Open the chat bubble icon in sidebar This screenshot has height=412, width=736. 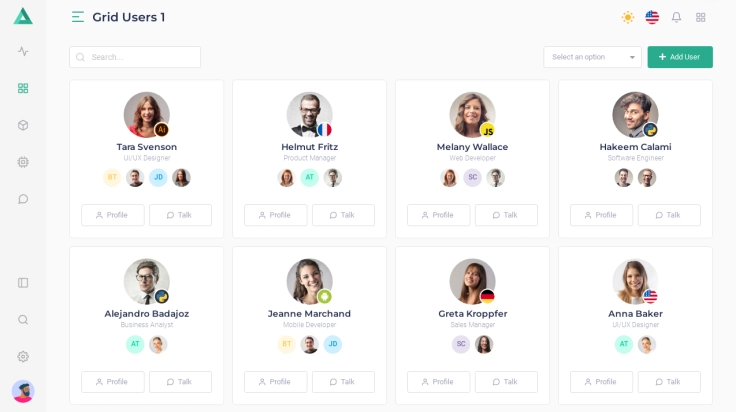pos(23,199)
